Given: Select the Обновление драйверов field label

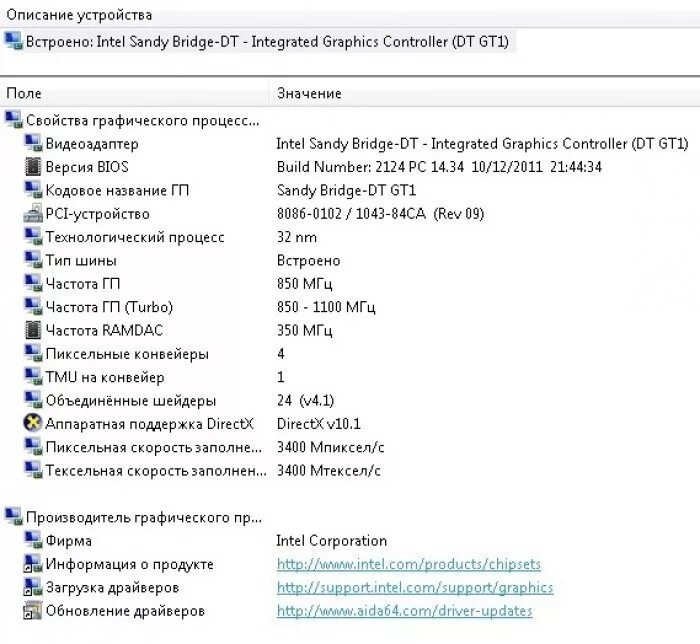Looking at the screenshot, I should [x=125, y=611].
